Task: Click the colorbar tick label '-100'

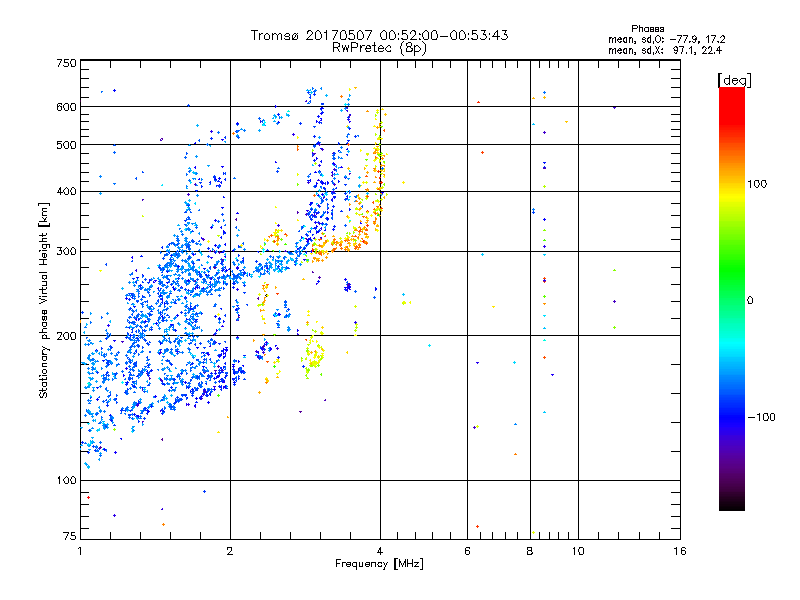Action: click(761, 417)
